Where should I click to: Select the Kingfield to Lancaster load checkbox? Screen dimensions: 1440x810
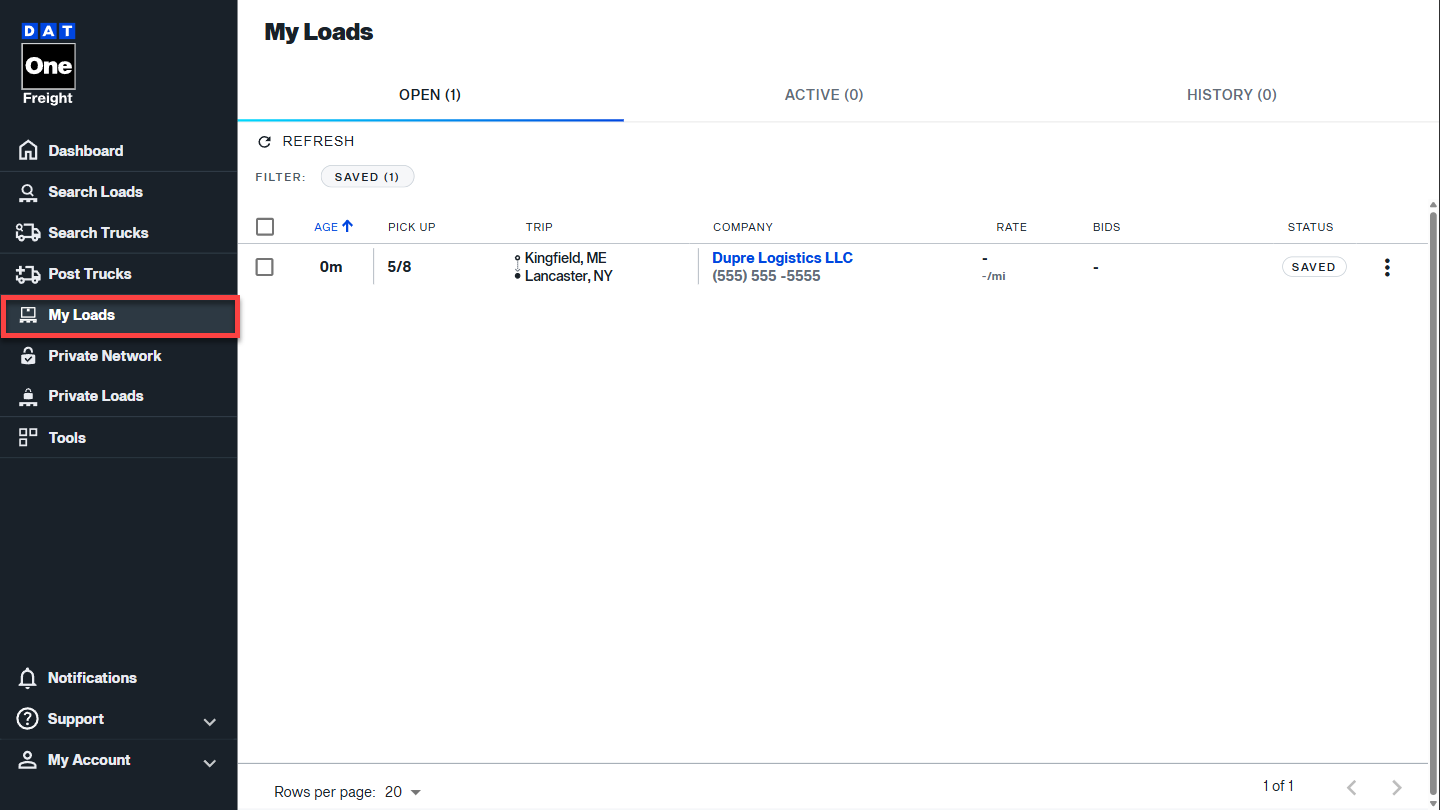pos(265,267)
